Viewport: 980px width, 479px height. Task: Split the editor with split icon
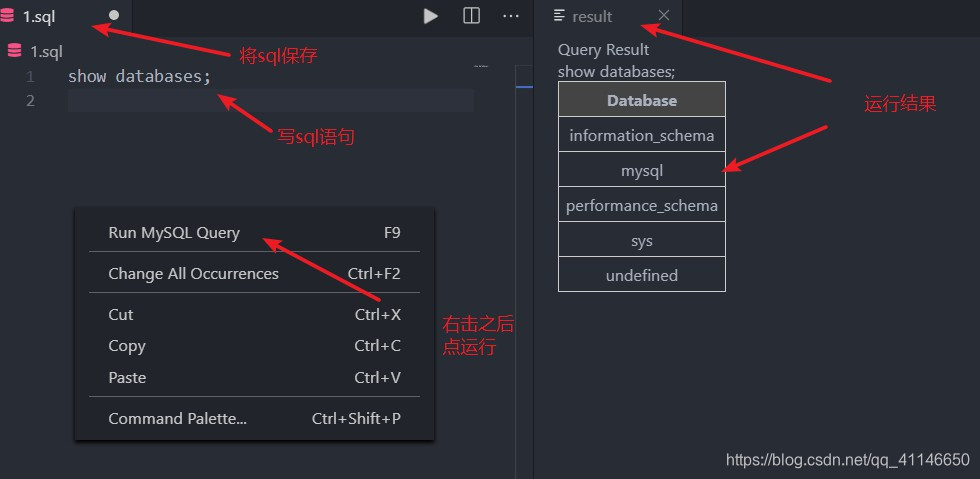pos(471,16)
